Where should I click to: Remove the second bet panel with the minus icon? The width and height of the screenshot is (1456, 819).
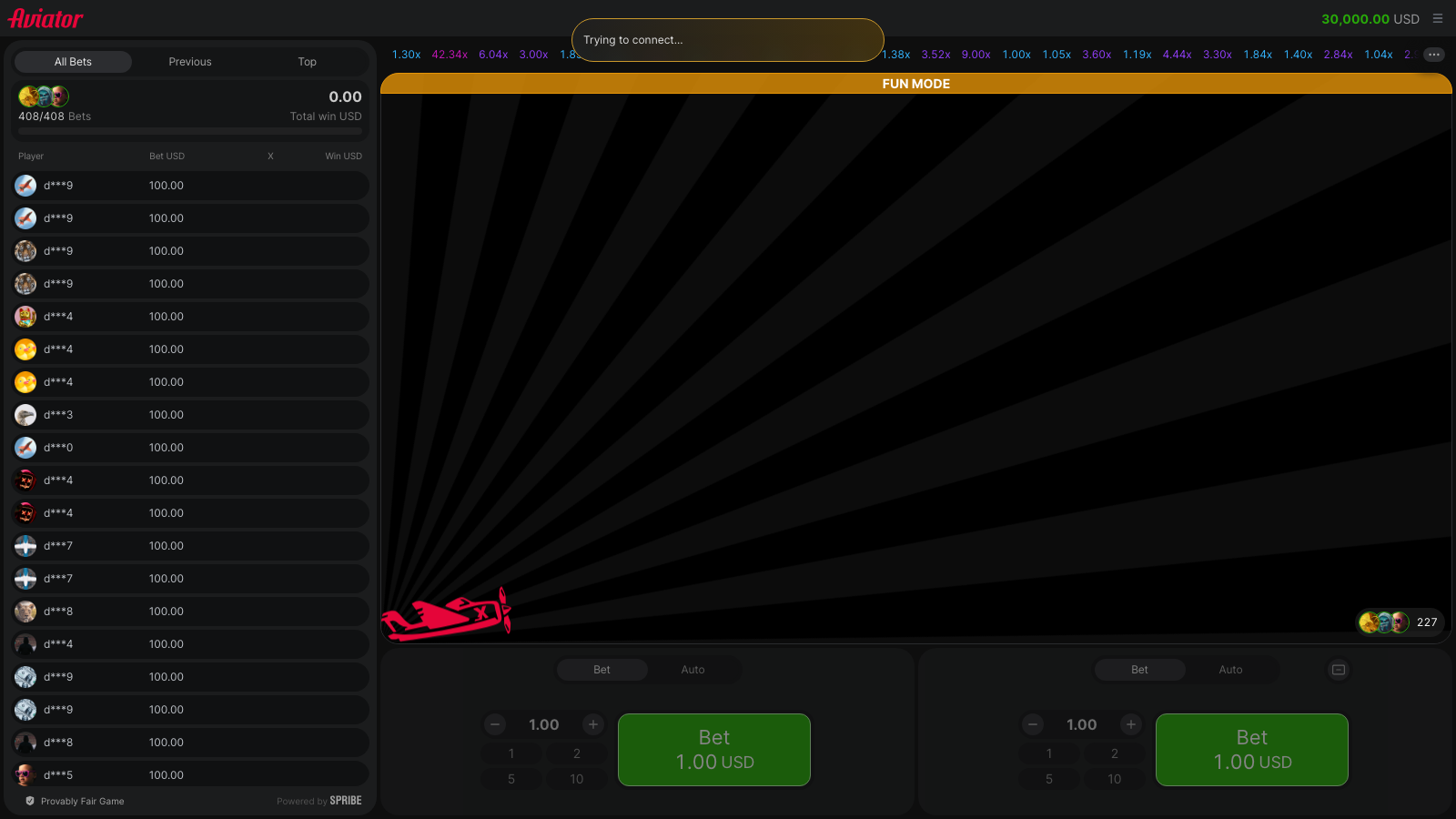click(x=1339, y=670)
